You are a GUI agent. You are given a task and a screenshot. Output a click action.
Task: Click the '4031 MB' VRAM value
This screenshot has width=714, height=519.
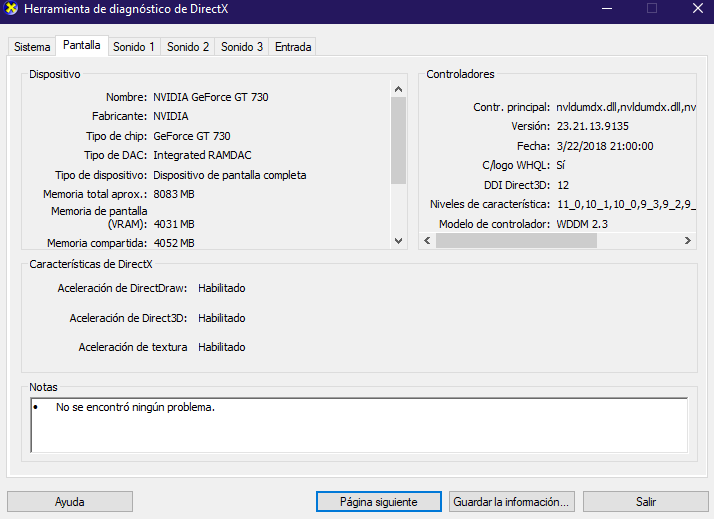tap(174, 224)
